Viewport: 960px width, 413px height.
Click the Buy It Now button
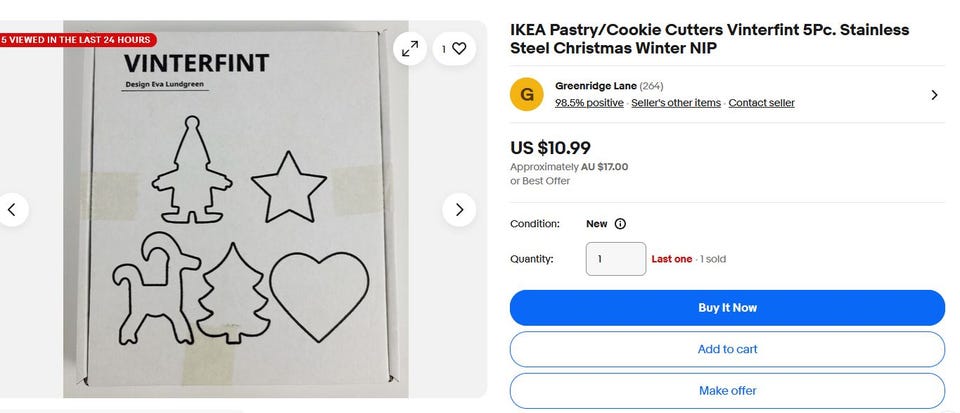click(x=727, y=308)
